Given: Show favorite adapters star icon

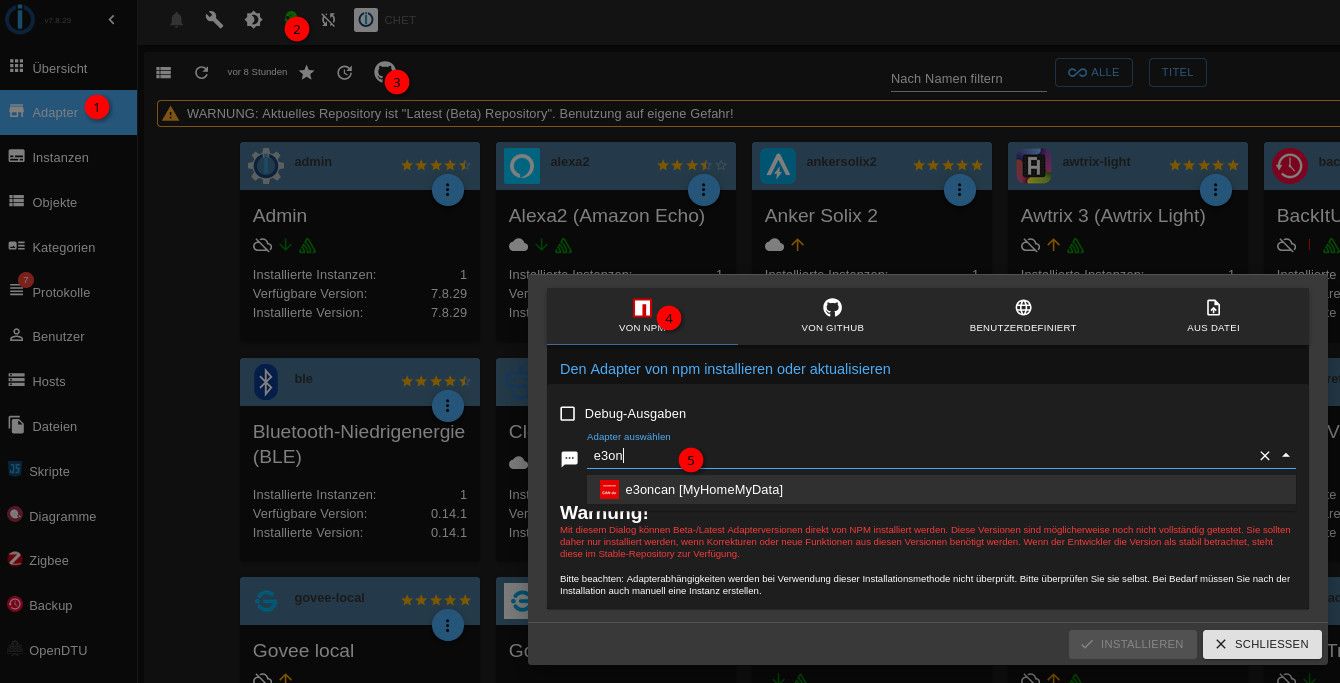Looking at the screenshot, I should pos(307,72).
